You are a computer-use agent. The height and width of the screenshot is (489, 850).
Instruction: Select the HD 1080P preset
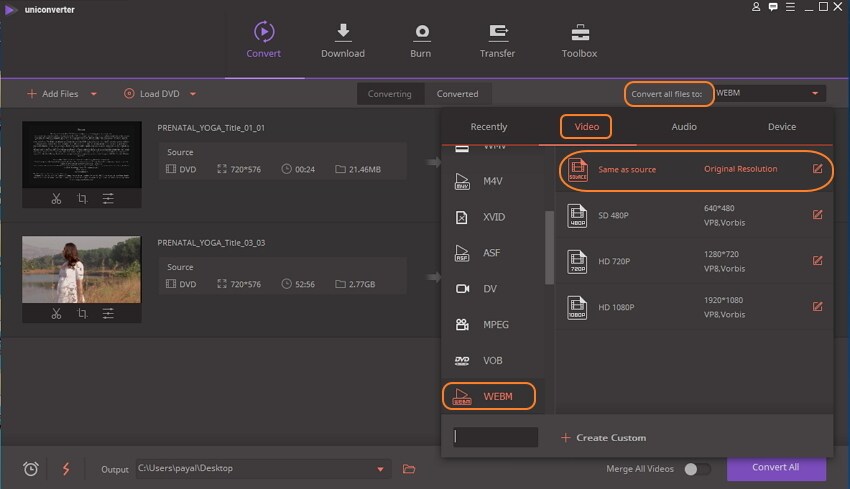(694, 307)
